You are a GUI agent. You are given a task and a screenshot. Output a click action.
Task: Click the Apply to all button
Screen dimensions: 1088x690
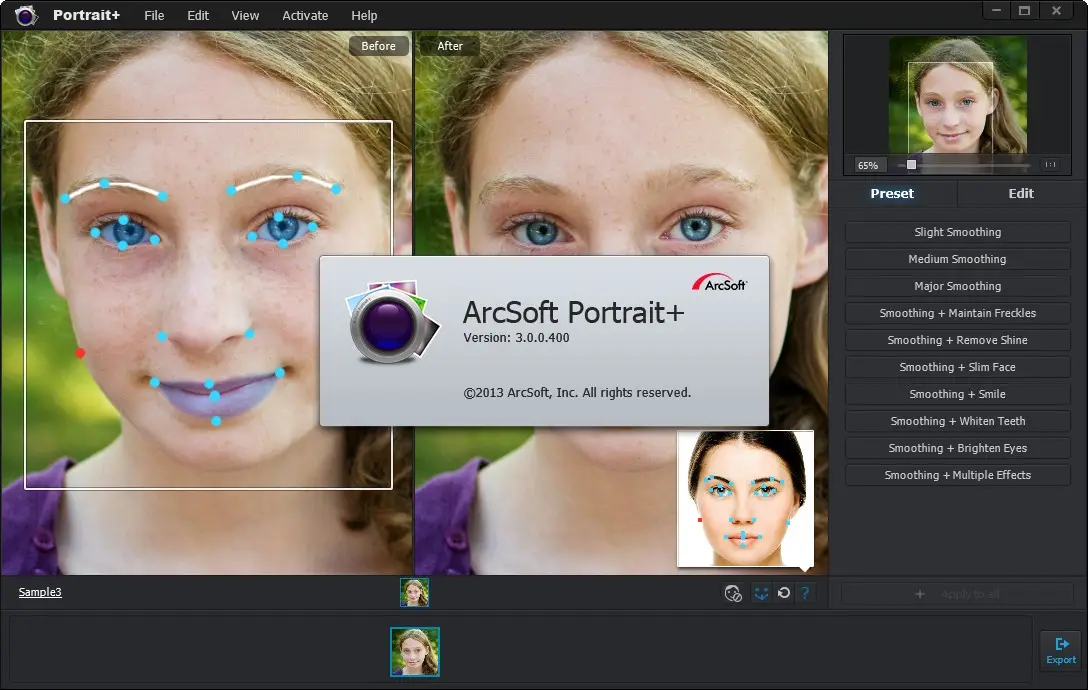click(958, 594)
